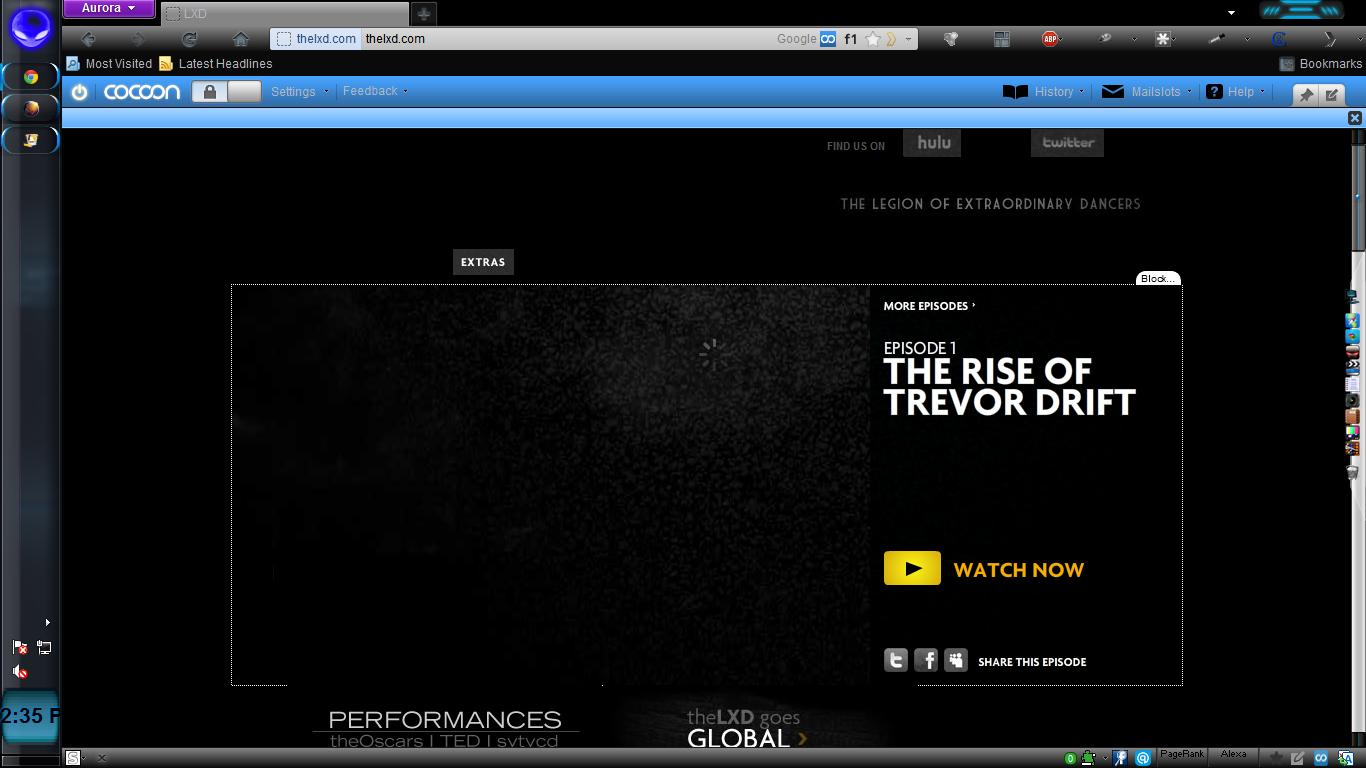The width and height of the screenshot is (1366, 768).
Task: Click the thelxd.com site identity button
Action: pyautogui.click(x=316, y=39)
